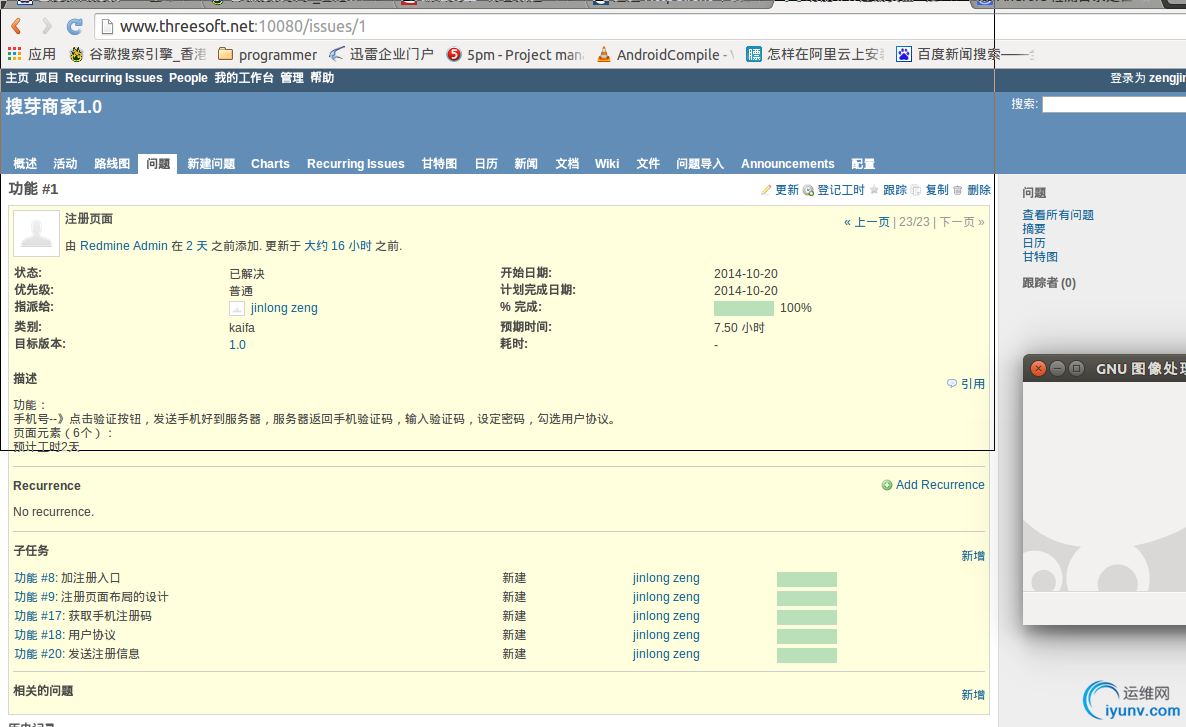The height and width of the screenshot is (727, 1186).
Task: Click 查看所有问题 in sidebar
Action: [1057, 215]
